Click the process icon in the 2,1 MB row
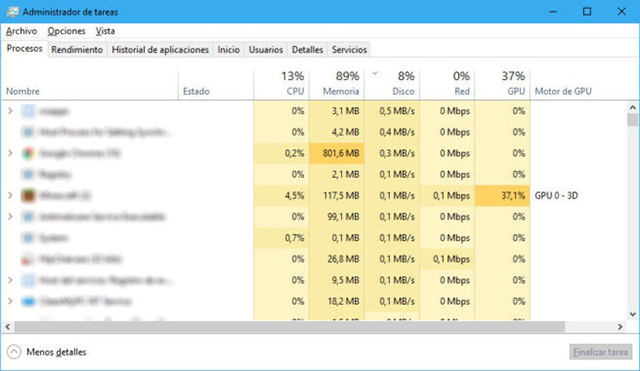The height and width of the screenshot is (371, 640). tap(28, 174)
